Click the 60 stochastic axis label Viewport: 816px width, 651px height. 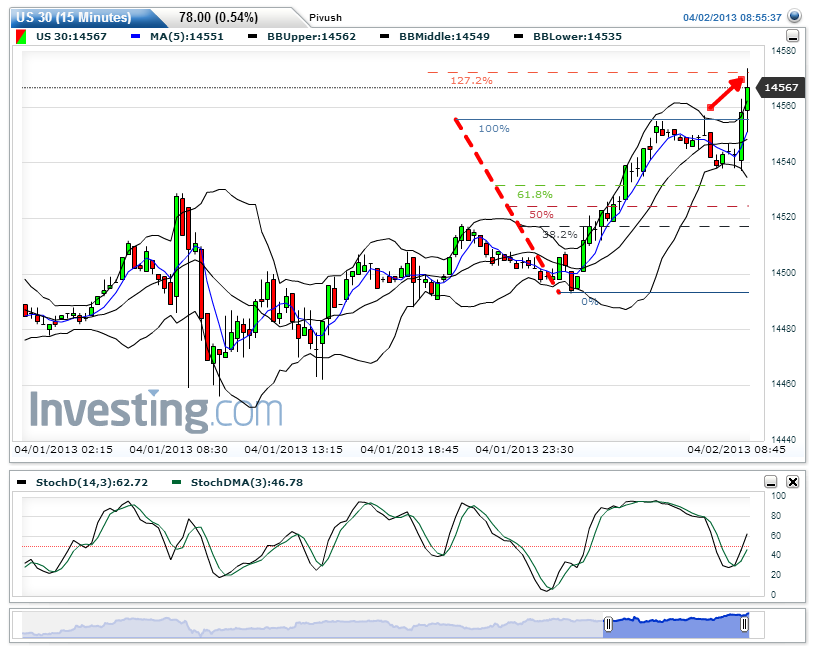coord(776,535)
